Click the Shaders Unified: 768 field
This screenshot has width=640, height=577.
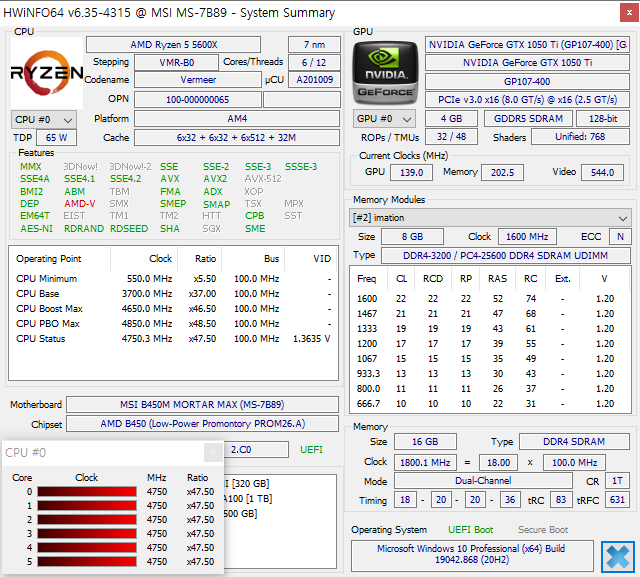[x=580, y=137]
